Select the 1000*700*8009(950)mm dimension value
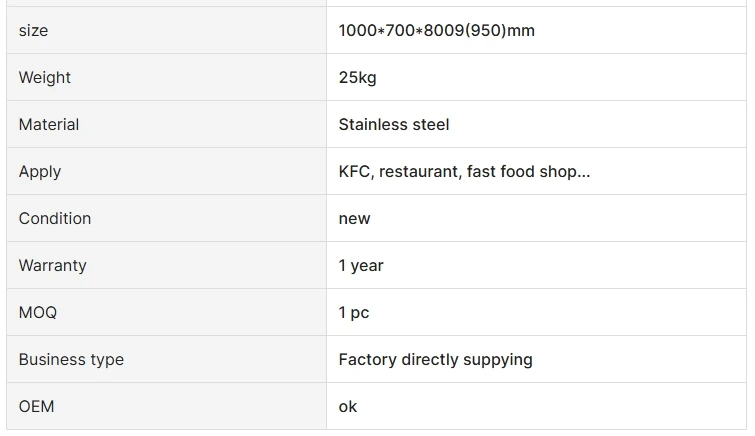 436,31
